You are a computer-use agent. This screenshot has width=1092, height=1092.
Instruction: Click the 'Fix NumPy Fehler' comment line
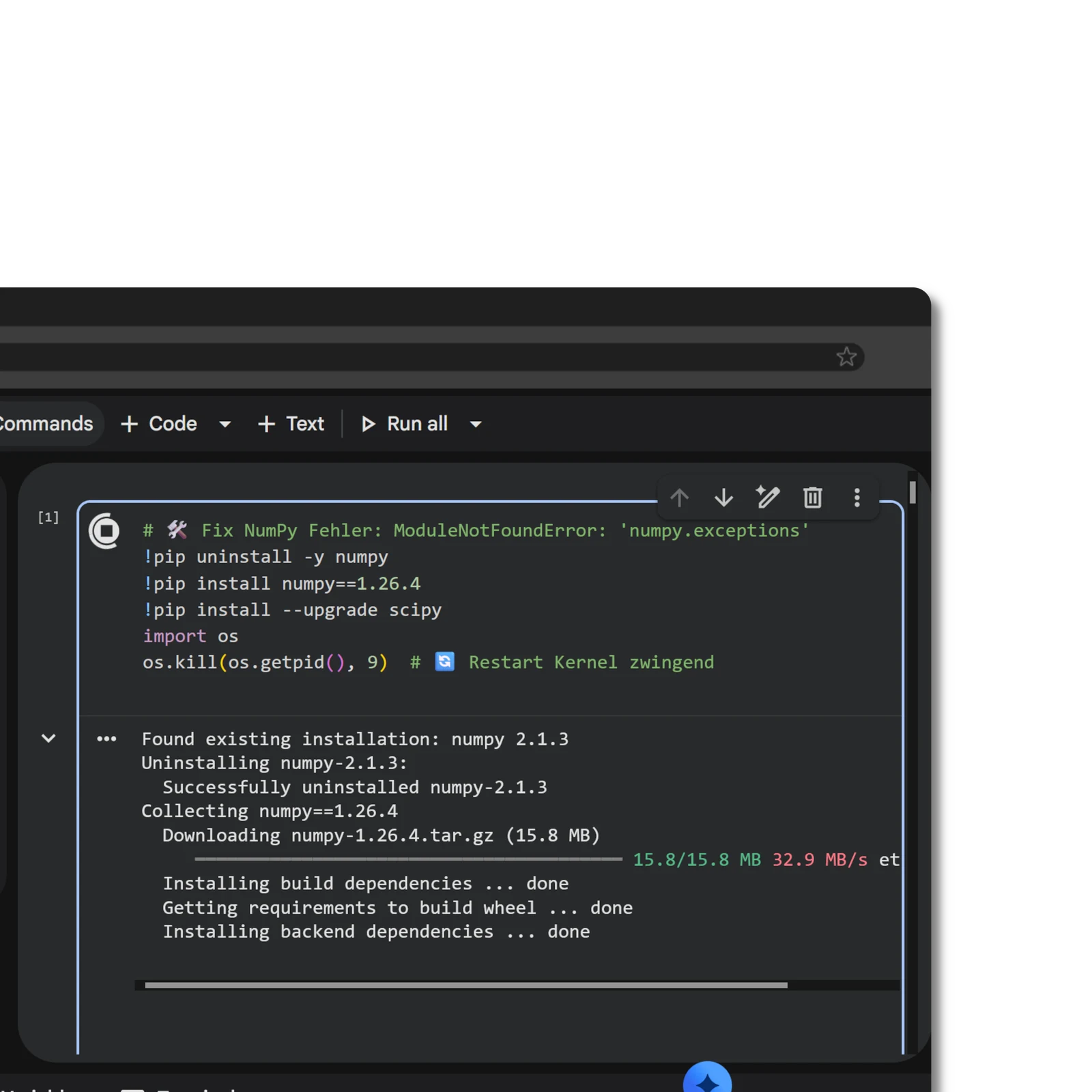[x=476, y=530]
